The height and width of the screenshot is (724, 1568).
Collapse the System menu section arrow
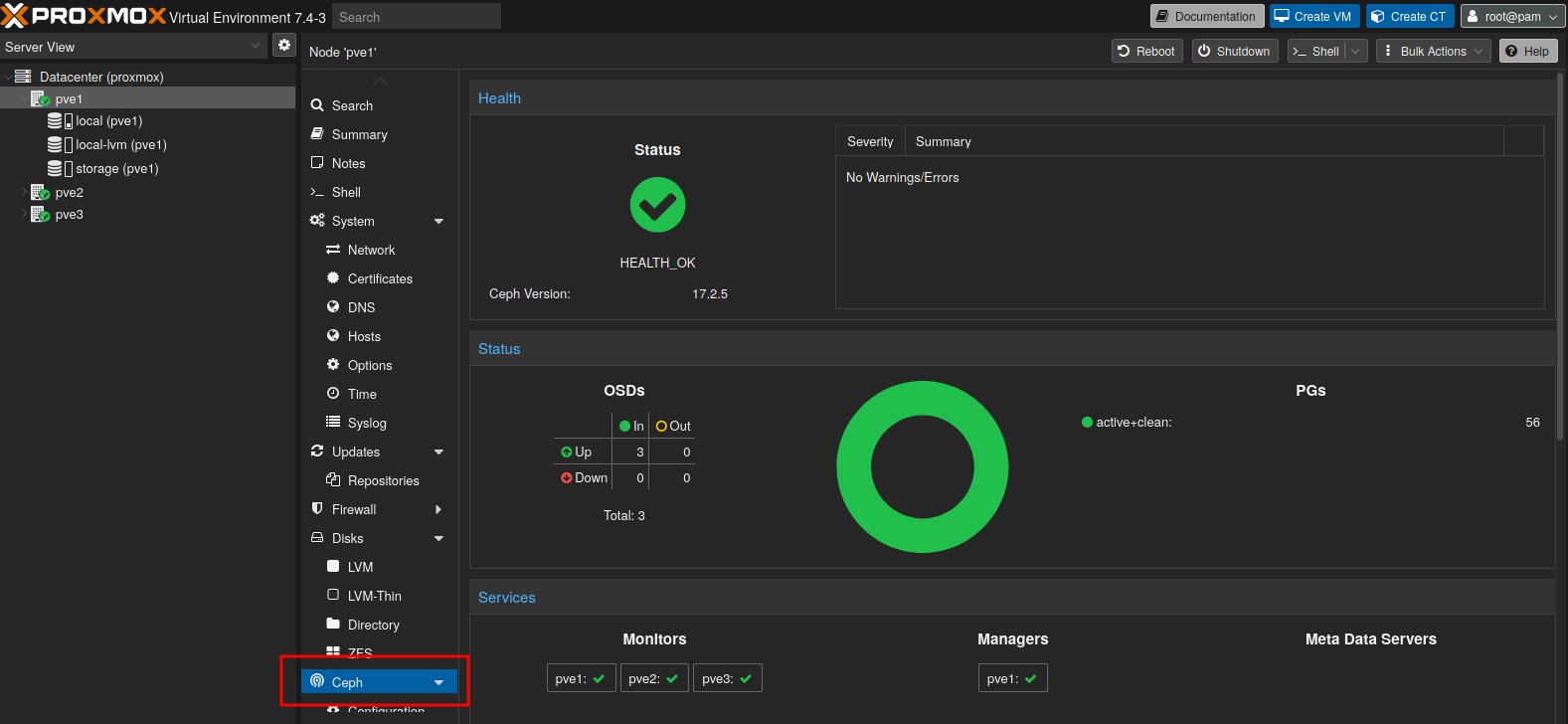tap(439, 221)
